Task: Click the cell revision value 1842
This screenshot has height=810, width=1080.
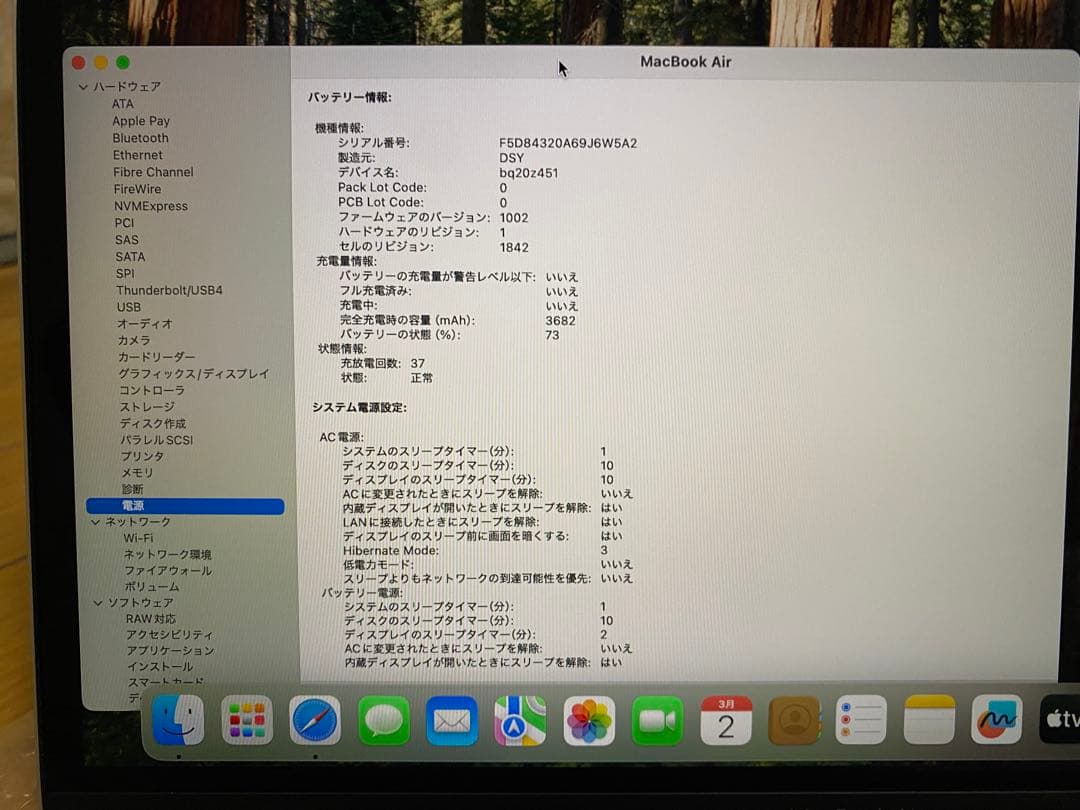Action: 515,247
